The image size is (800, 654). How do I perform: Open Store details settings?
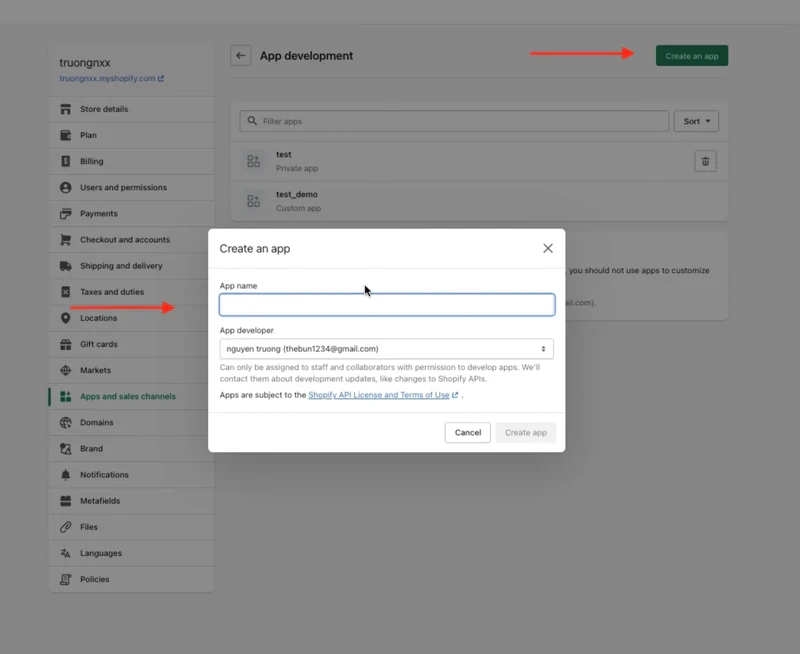coord(132,109)
